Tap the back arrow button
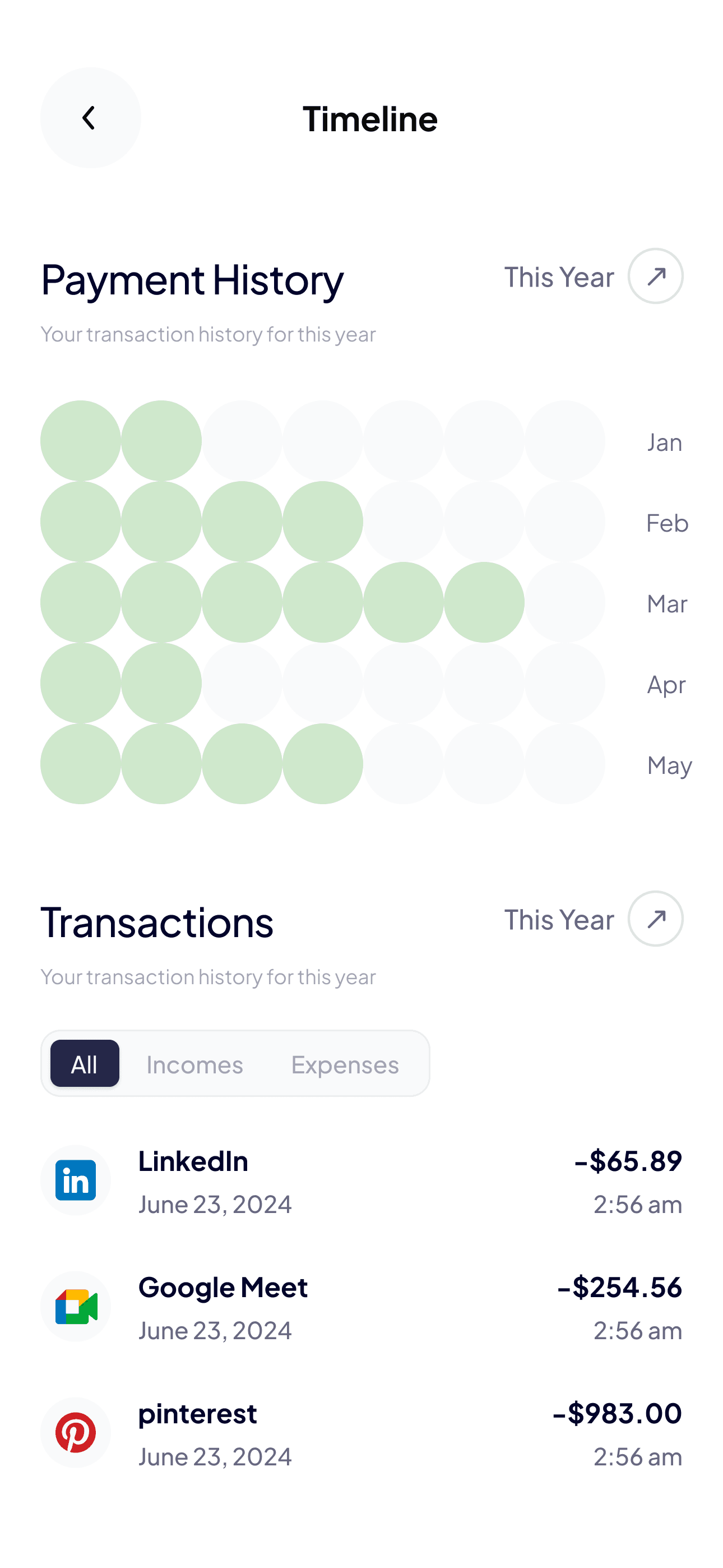The width and height of the screenshot is (723, 1568). (90, 118)
